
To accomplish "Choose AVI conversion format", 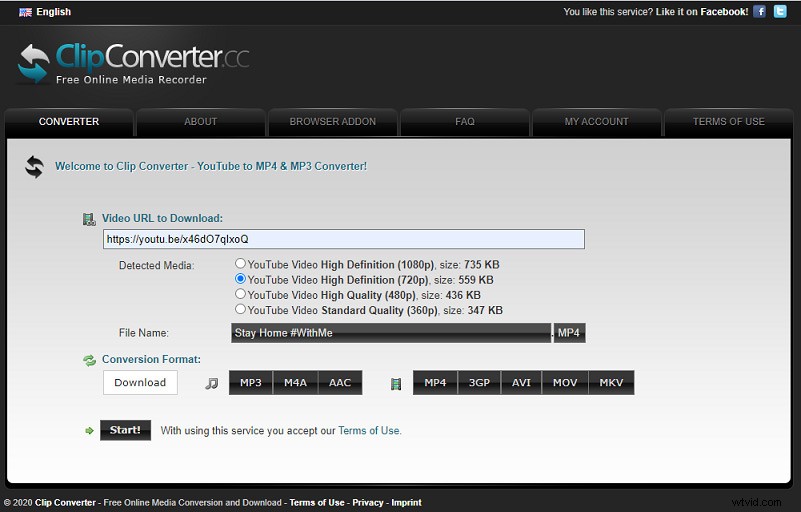I will [x=522, y=383].
